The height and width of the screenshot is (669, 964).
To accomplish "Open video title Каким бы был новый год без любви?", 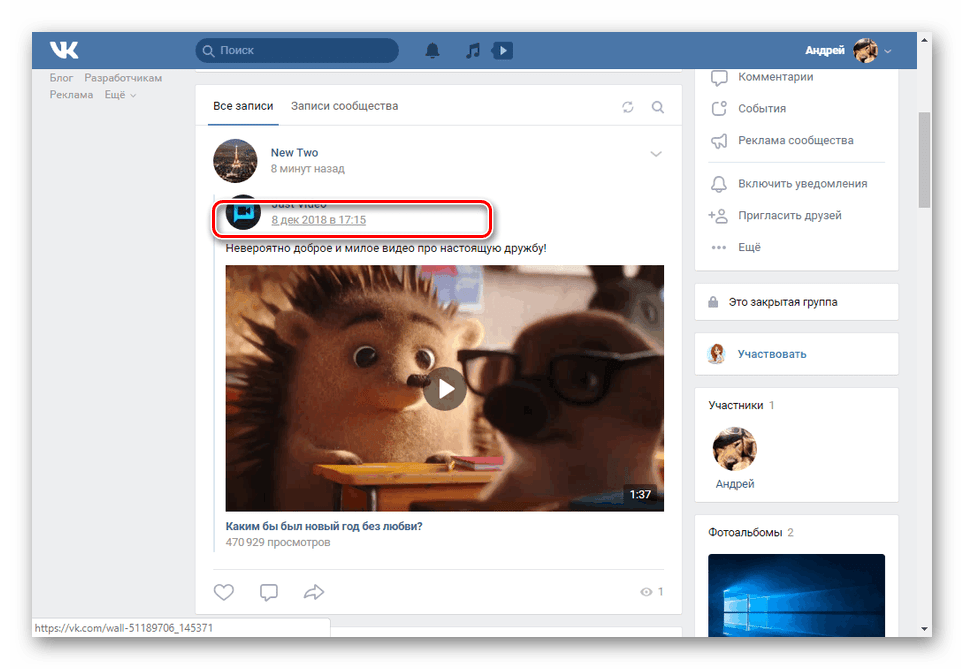I will pos(324,526).
